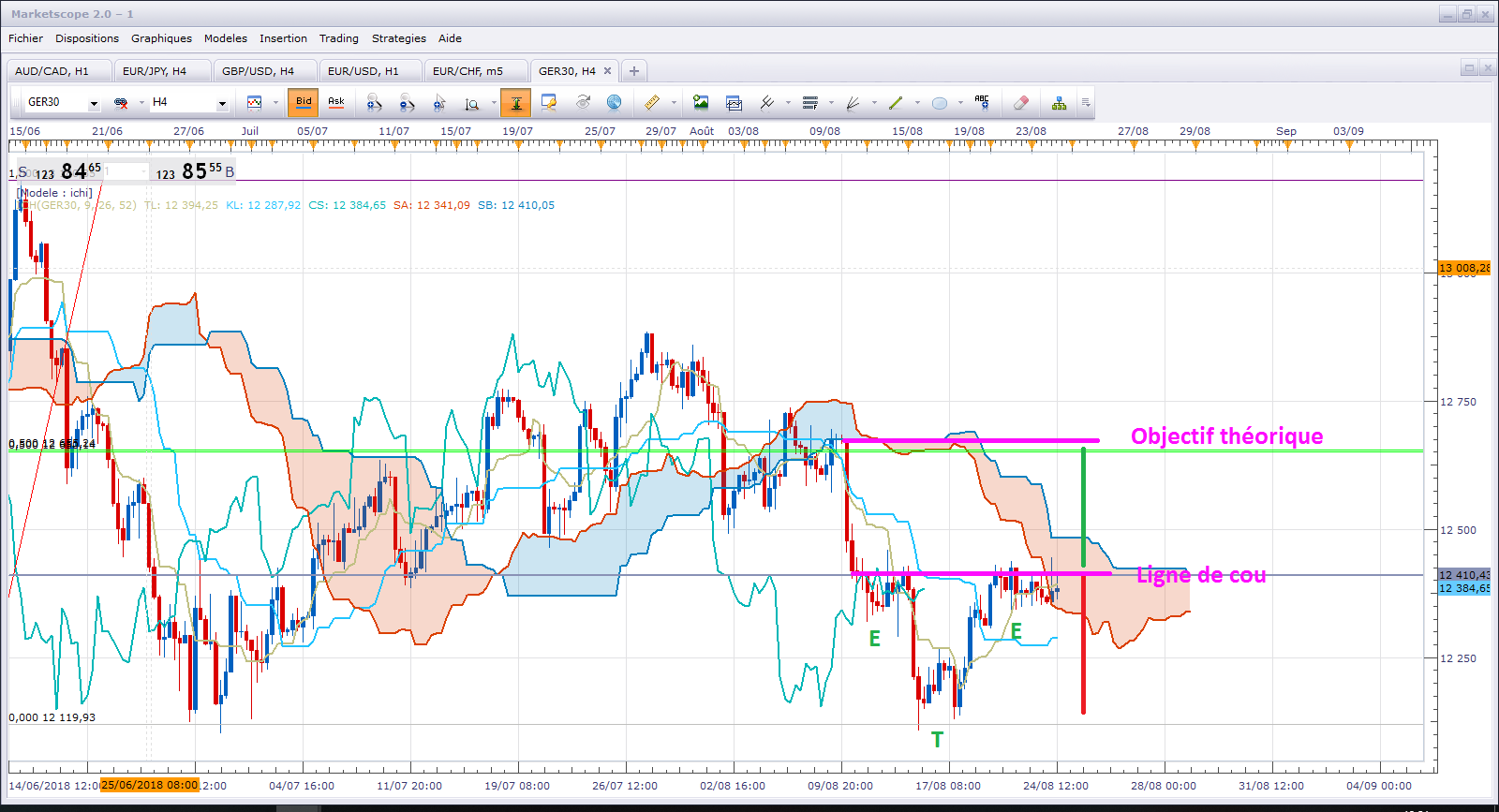Viewport: 1499px width, 812px height.
Task: Select the ruler measurement tool
Action: click(x=652, y=102)
